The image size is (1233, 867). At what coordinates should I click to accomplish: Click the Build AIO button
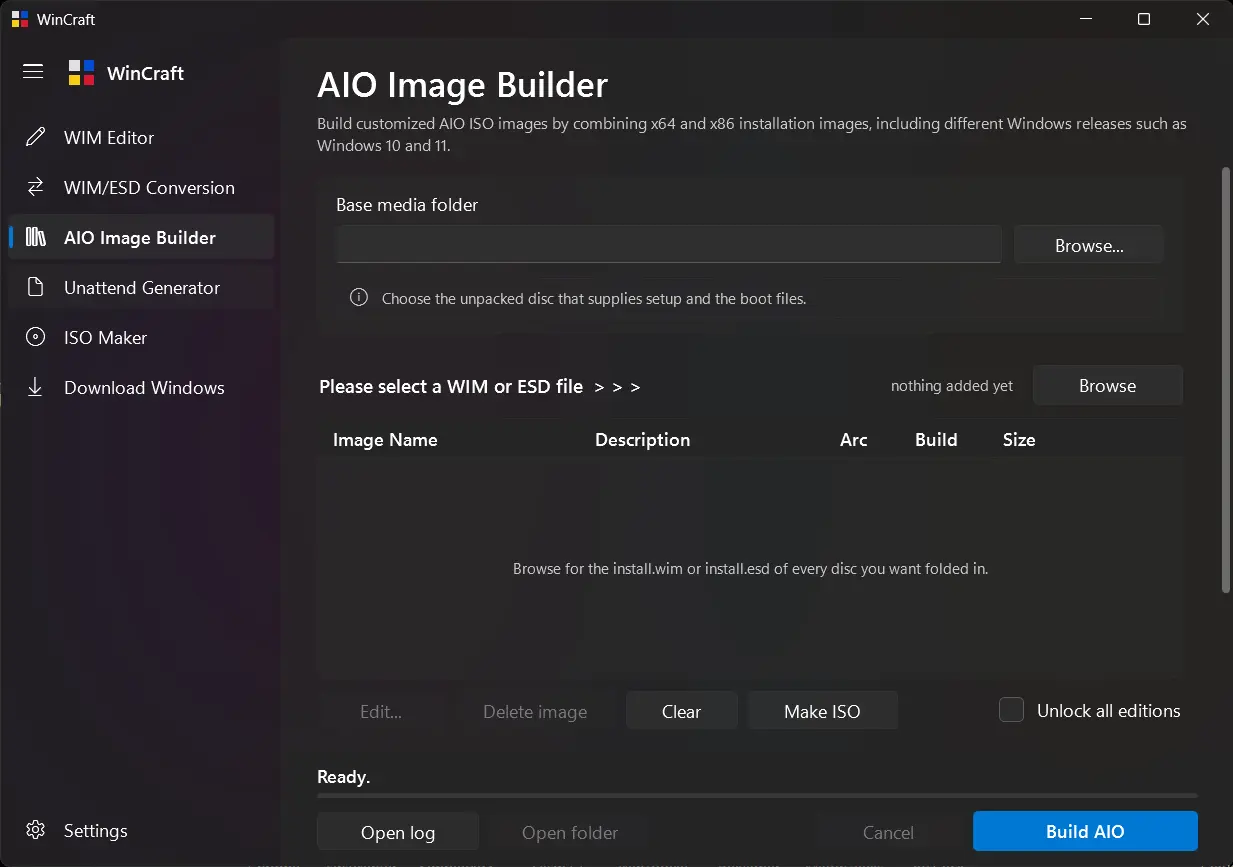click(x=1085, y=832)
